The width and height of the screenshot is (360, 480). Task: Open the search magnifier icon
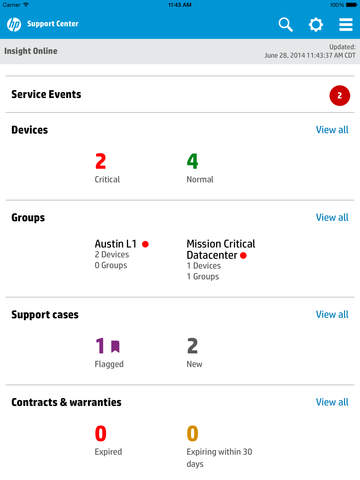tap(285, 25)
